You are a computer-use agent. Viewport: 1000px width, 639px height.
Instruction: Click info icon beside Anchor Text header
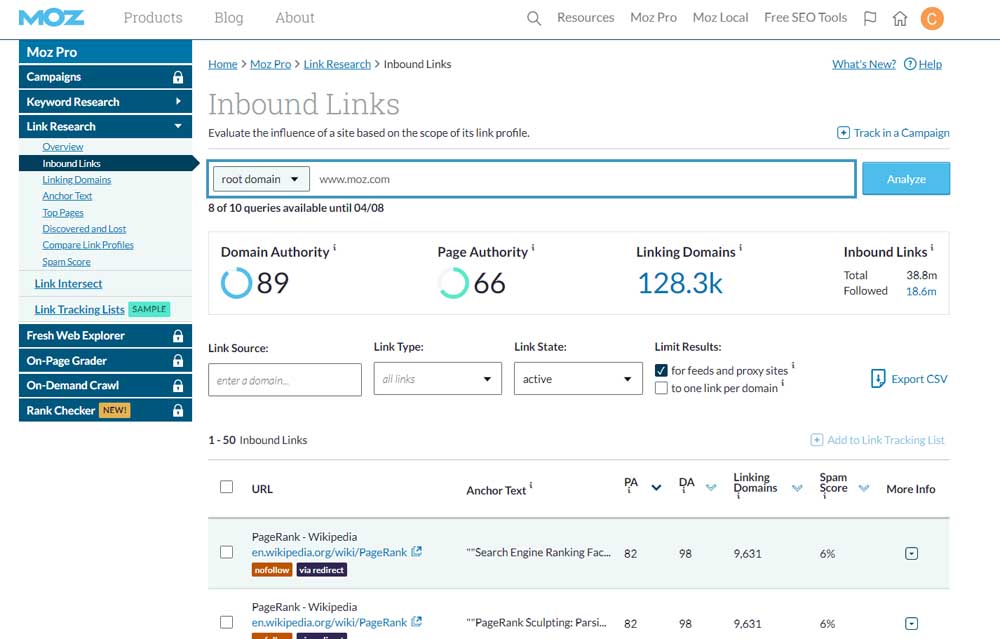(x=531, y=485)
